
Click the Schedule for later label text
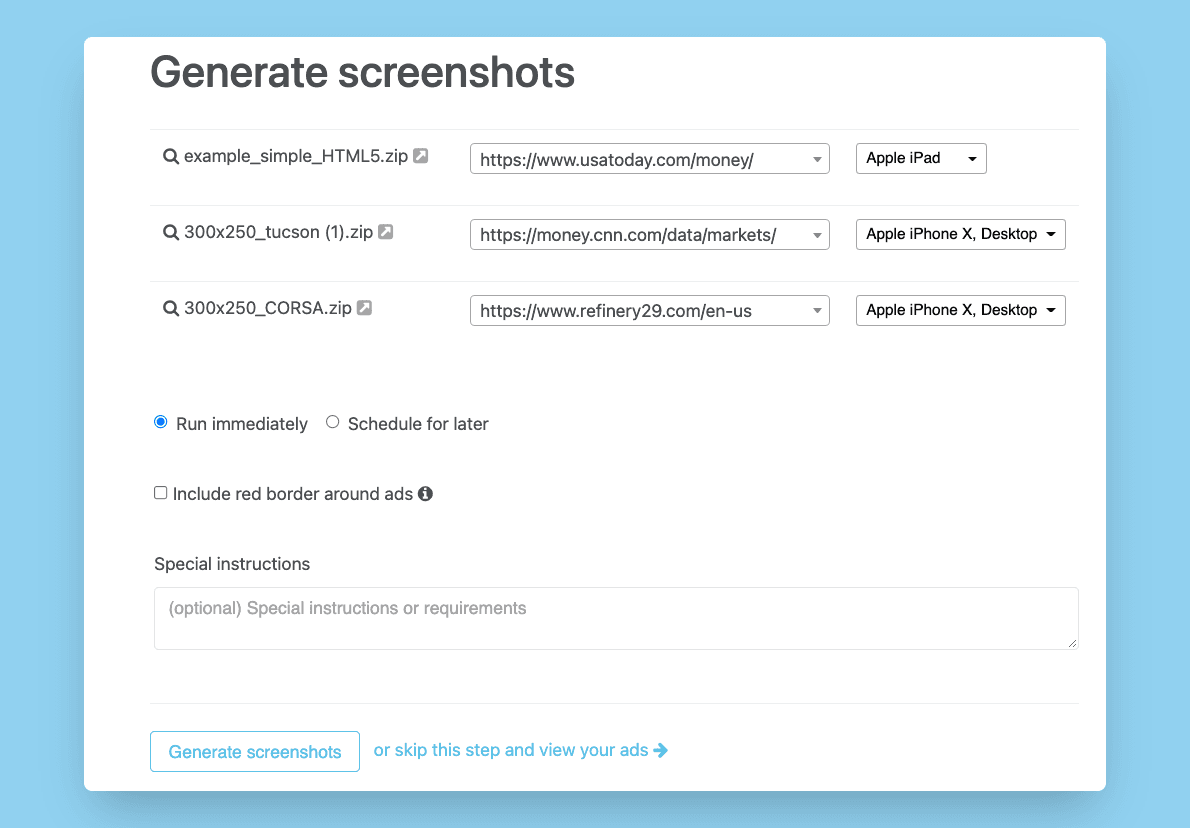(418, 423)
